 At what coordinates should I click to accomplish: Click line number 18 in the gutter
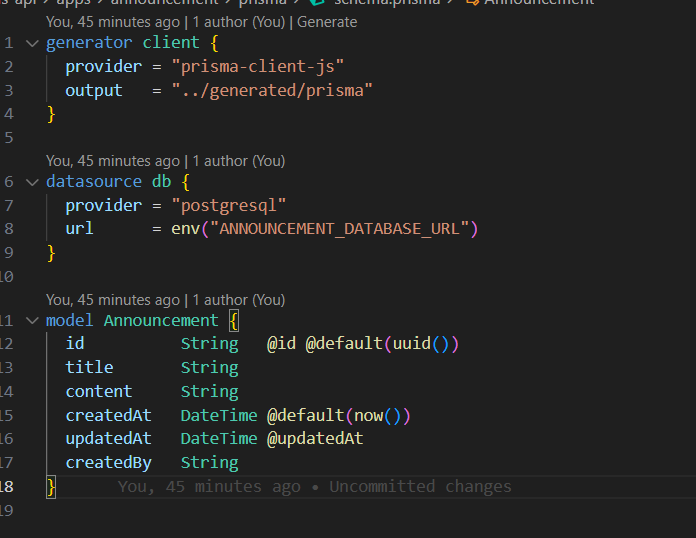coord(6,487)
